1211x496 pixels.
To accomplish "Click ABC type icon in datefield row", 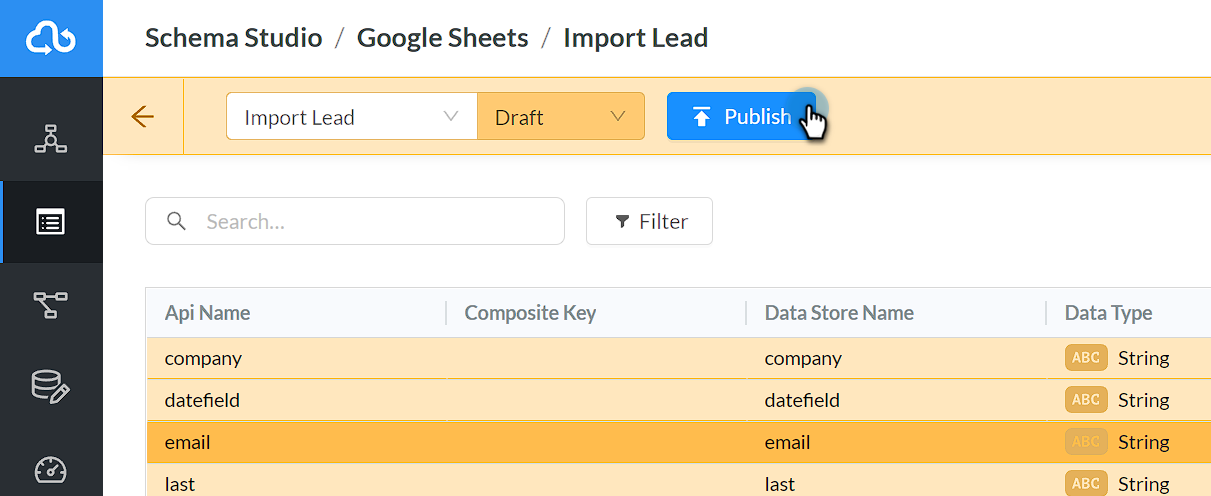I will pos(1086,400).
